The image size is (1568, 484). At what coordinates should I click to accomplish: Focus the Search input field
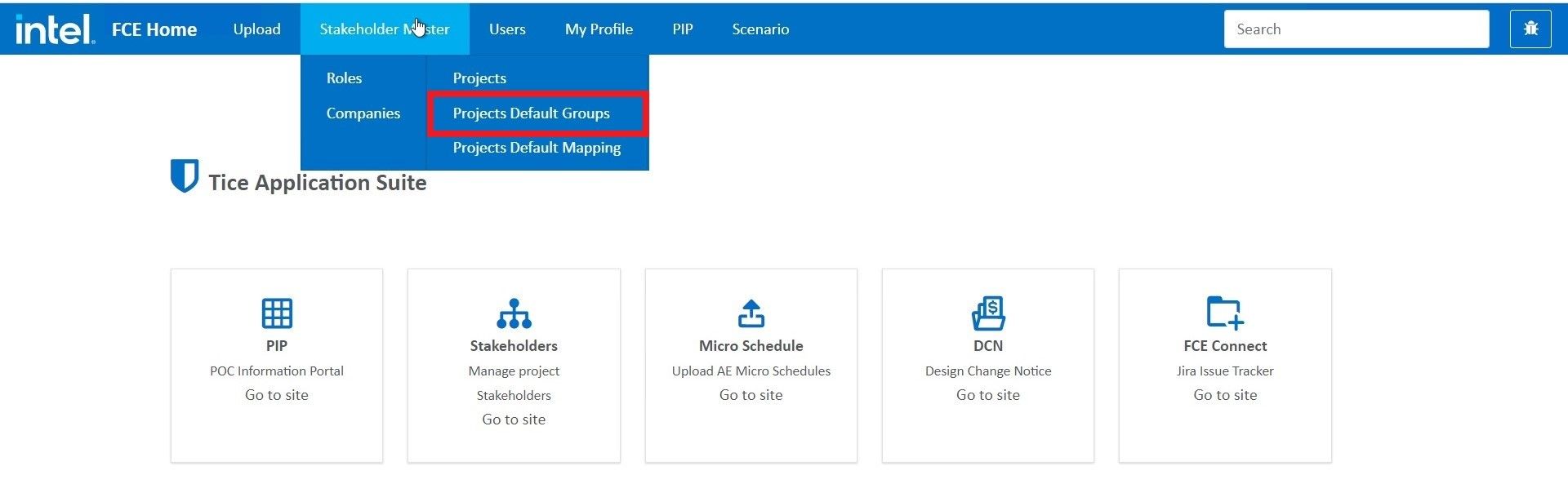(x=1356, y=29)
